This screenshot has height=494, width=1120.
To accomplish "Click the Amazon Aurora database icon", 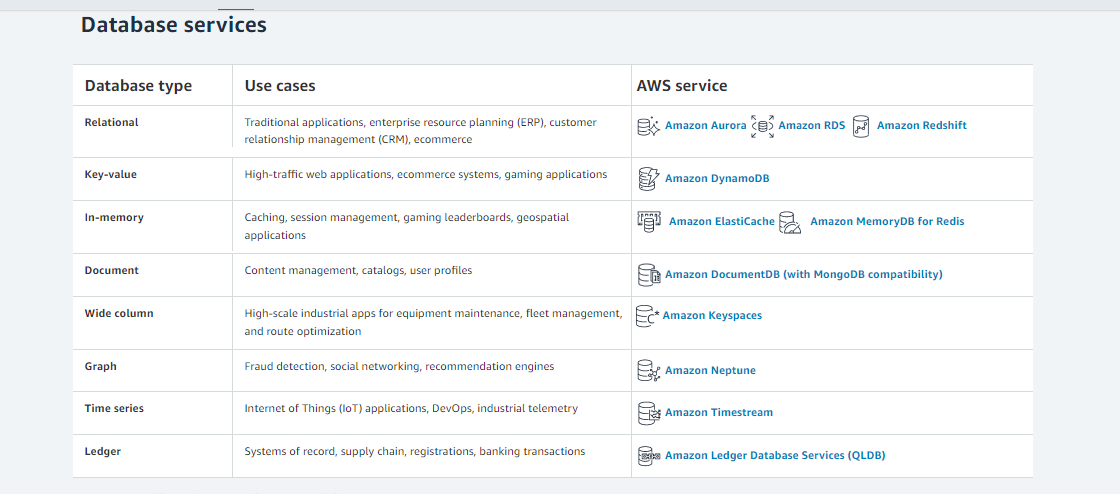I will click(x=648, y=126).
